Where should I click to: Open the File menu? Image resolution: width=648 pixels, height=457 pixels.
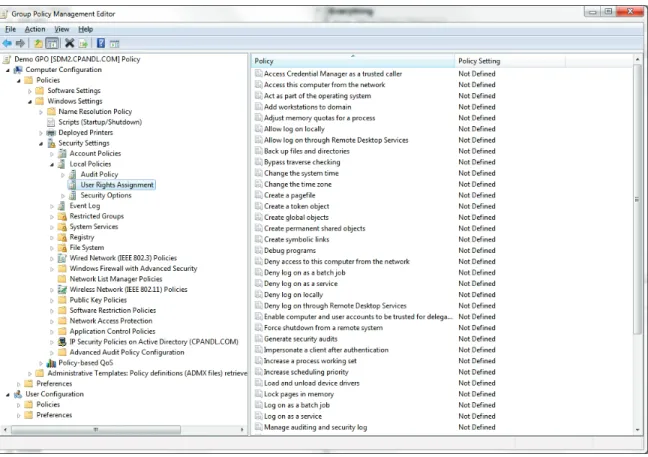pyautogui.click(x=10, y=29)
